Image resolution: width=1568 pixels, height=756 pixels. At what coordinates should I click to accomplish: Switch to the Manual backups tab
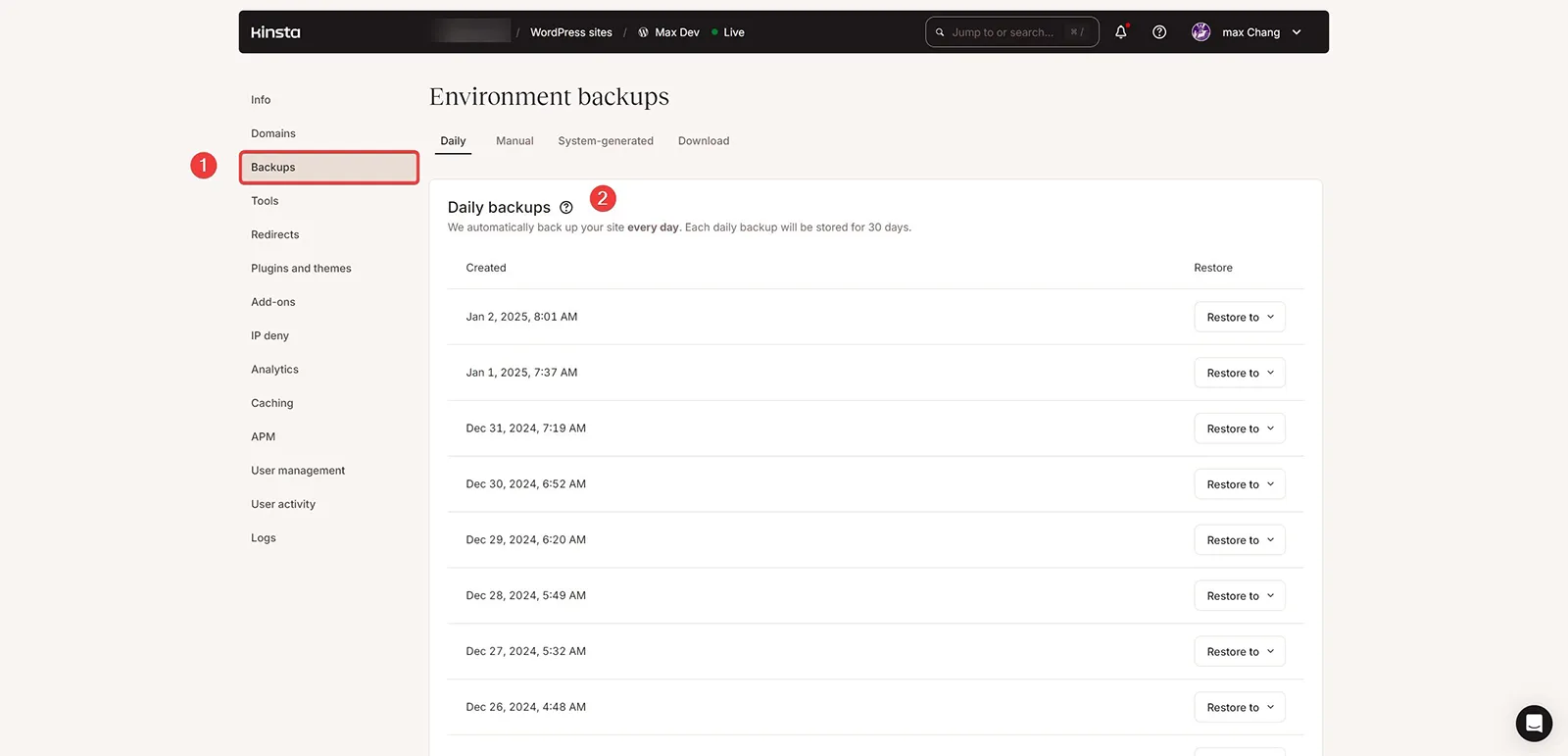click(x=514, y=141)
